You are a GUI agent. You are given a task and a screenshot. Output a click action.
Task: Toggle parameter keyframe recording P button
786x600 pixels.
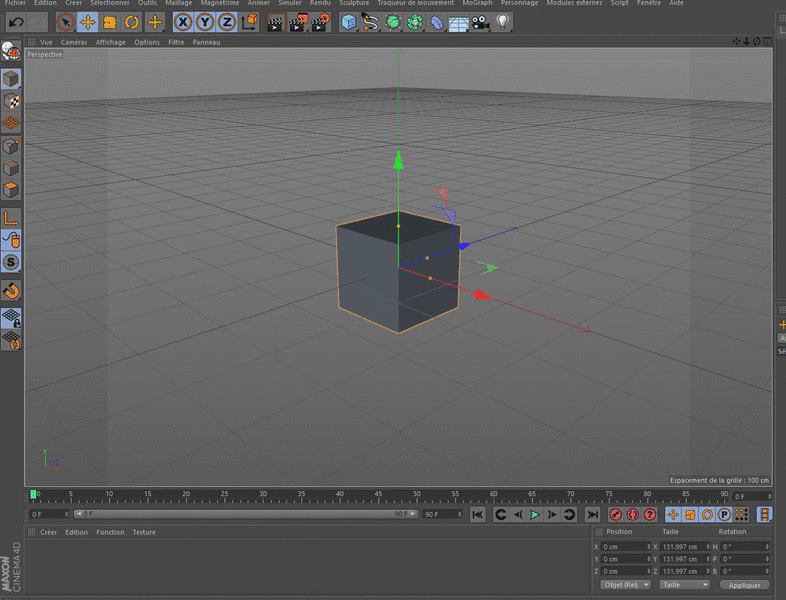tap(724, 514)
